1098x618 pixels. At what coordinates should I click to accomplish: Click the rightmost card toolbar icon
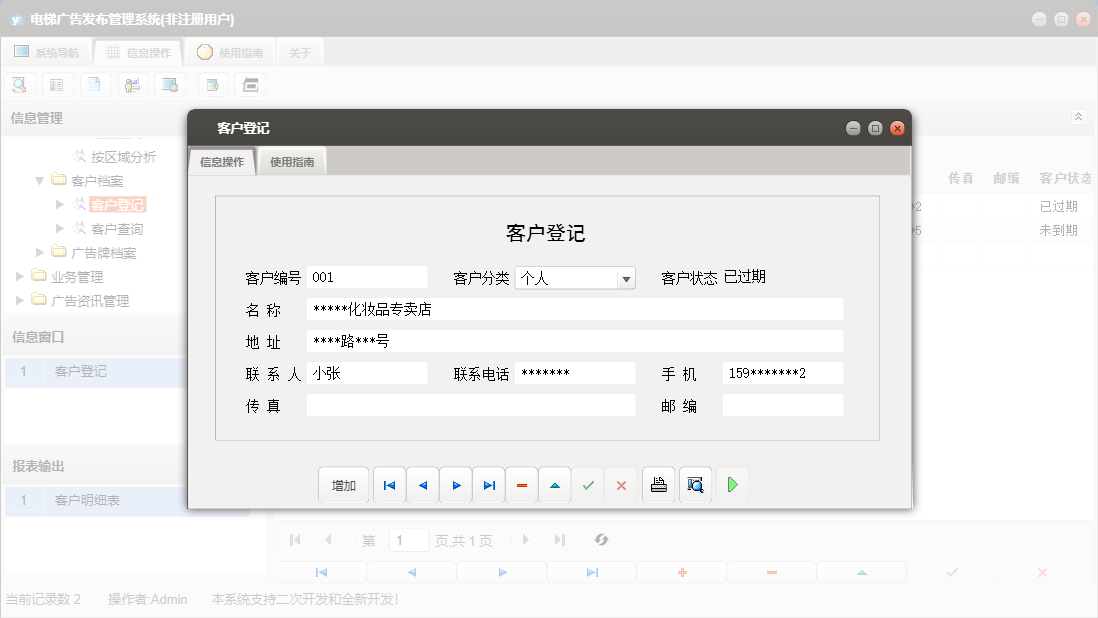[x=250, y=84]
